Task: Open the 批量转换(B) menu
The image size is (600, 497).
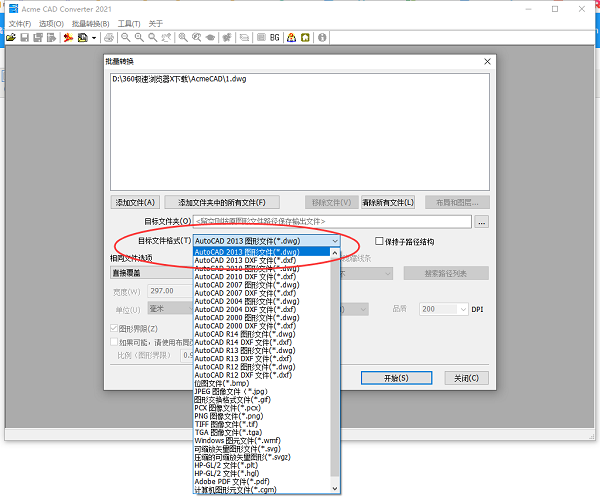Action: click(x=91, y=24)
